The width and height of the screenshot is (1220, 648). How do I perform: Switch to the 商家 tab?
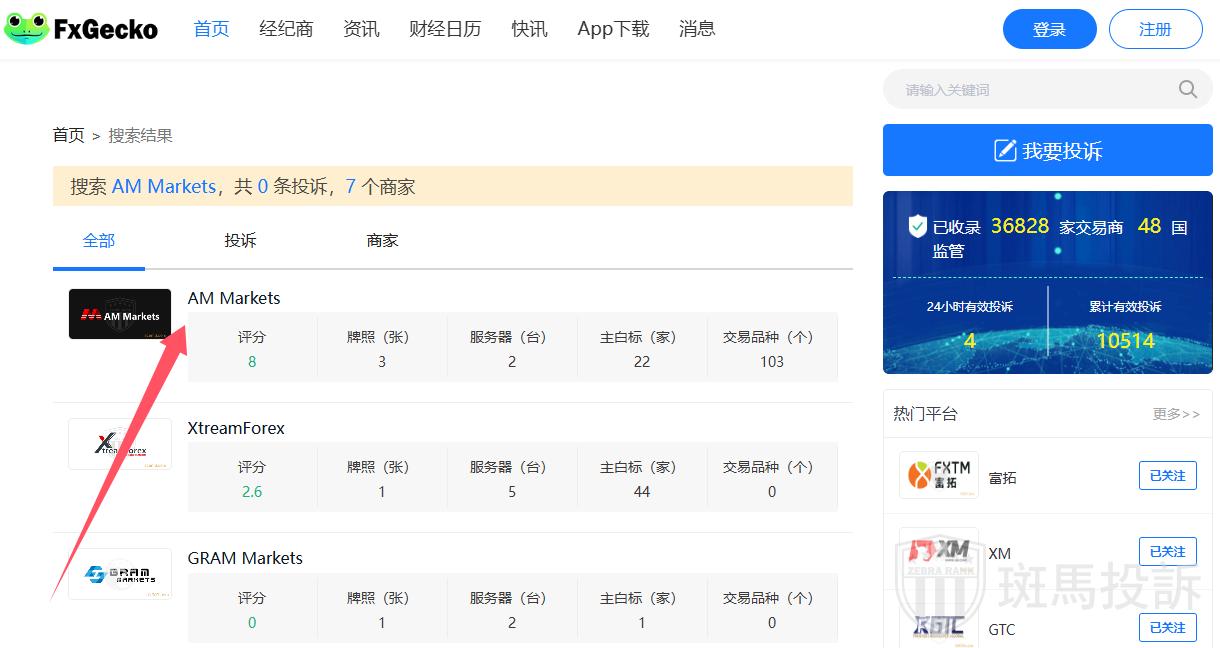click(x=382, y=241)
